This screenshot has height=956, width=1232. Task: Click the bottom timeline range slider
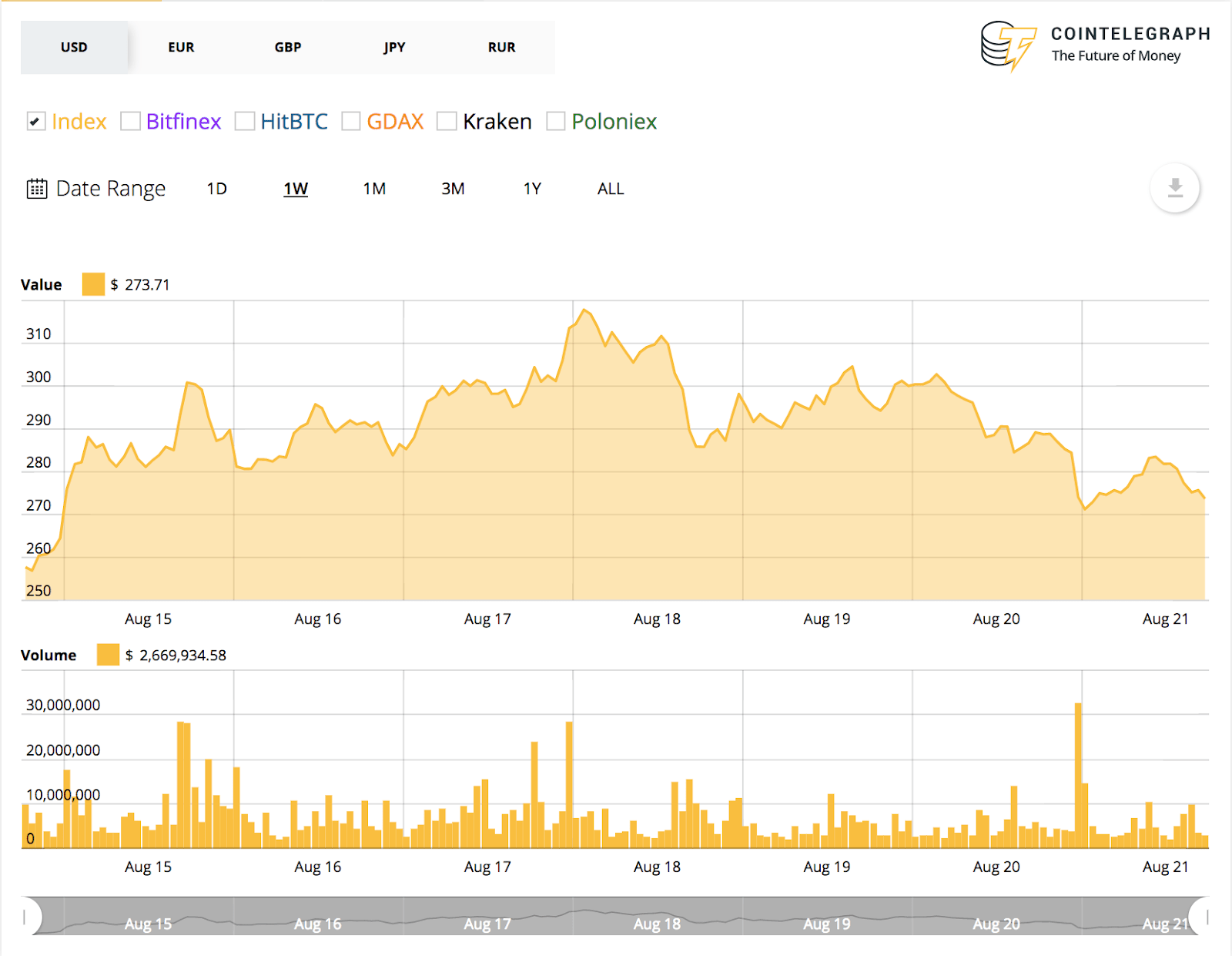coord(616,918)
